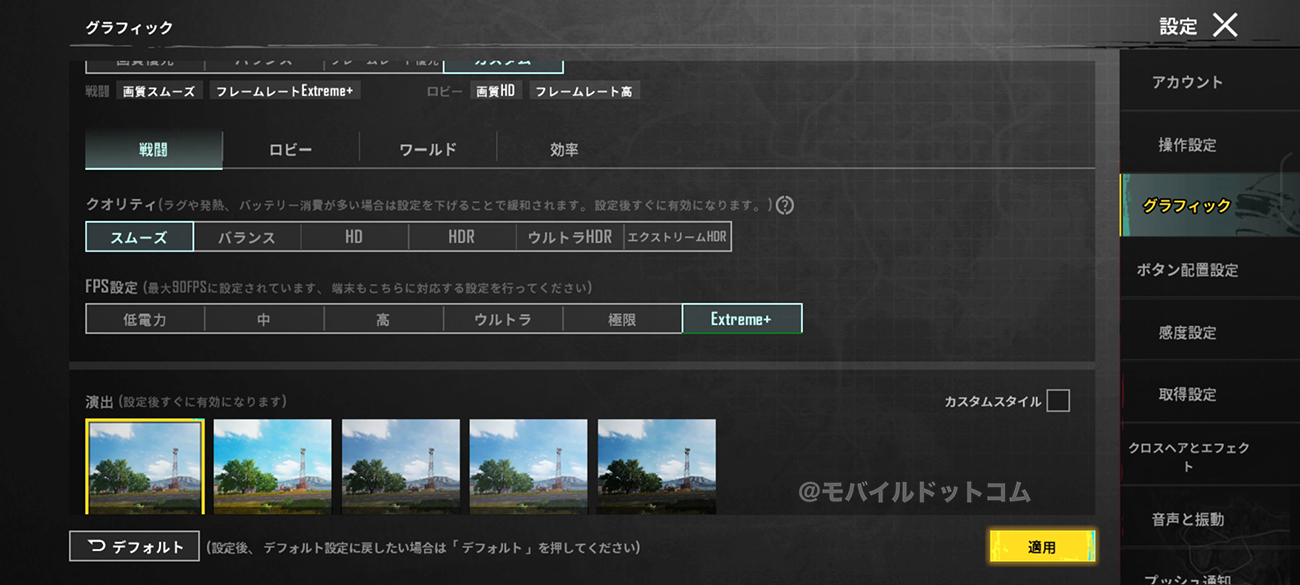1300x585 pixels.
Task: Select the first yellow-outlined style thumbnail
Action: (145, 467)
